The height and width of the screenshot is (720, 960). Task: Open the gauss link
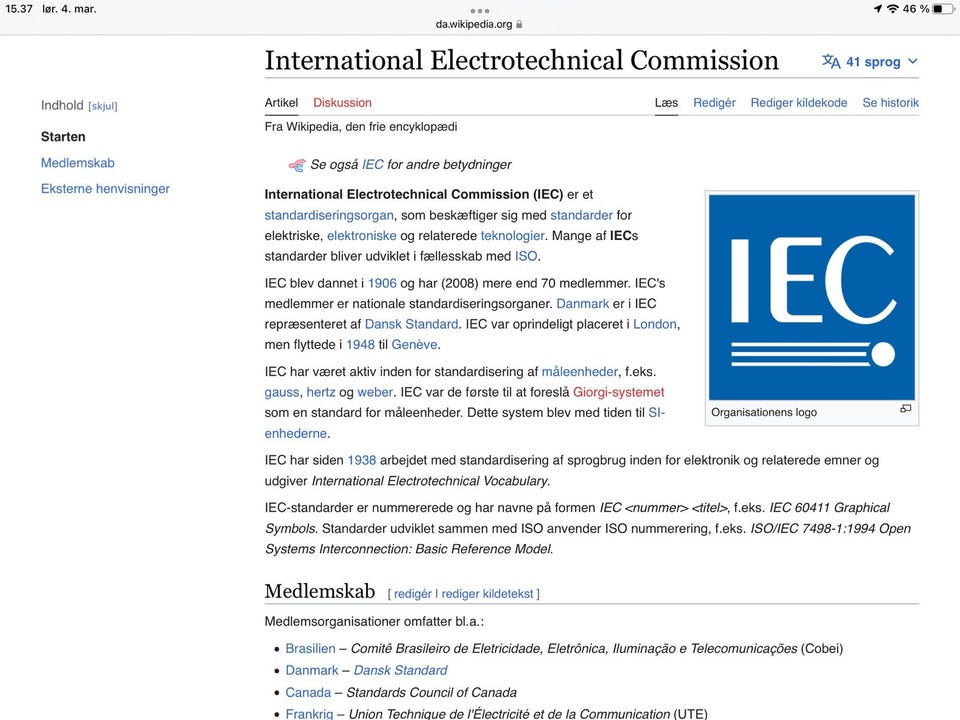[282, 392]
